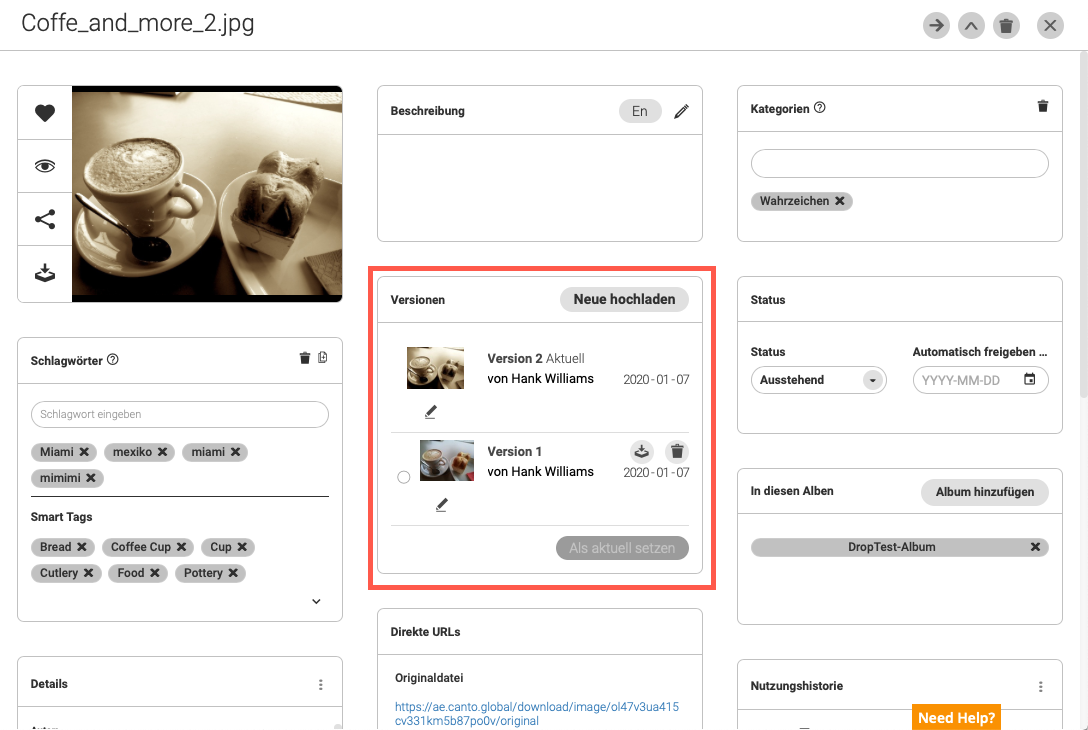Delete all Schlagwörter with trash icon
1088x730 pixels.
[305, 358]
